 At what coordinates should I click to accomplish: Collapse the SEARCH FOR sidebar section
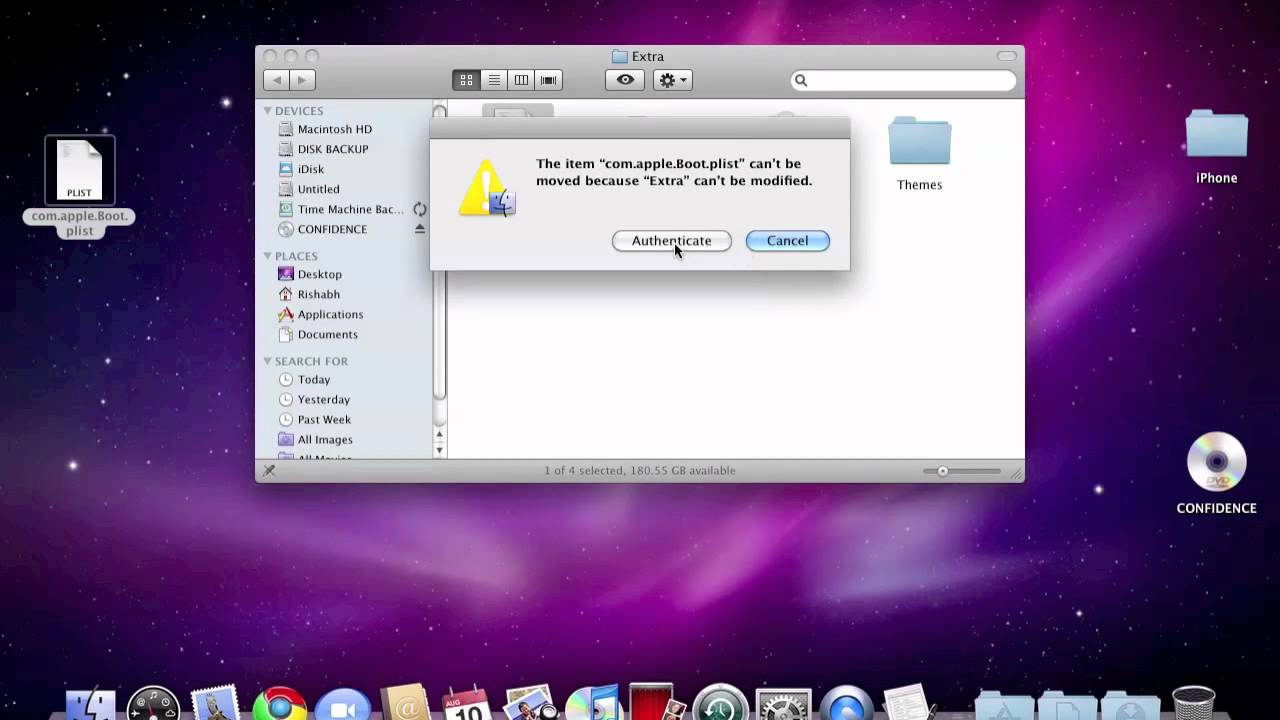[x=268, y=361]
